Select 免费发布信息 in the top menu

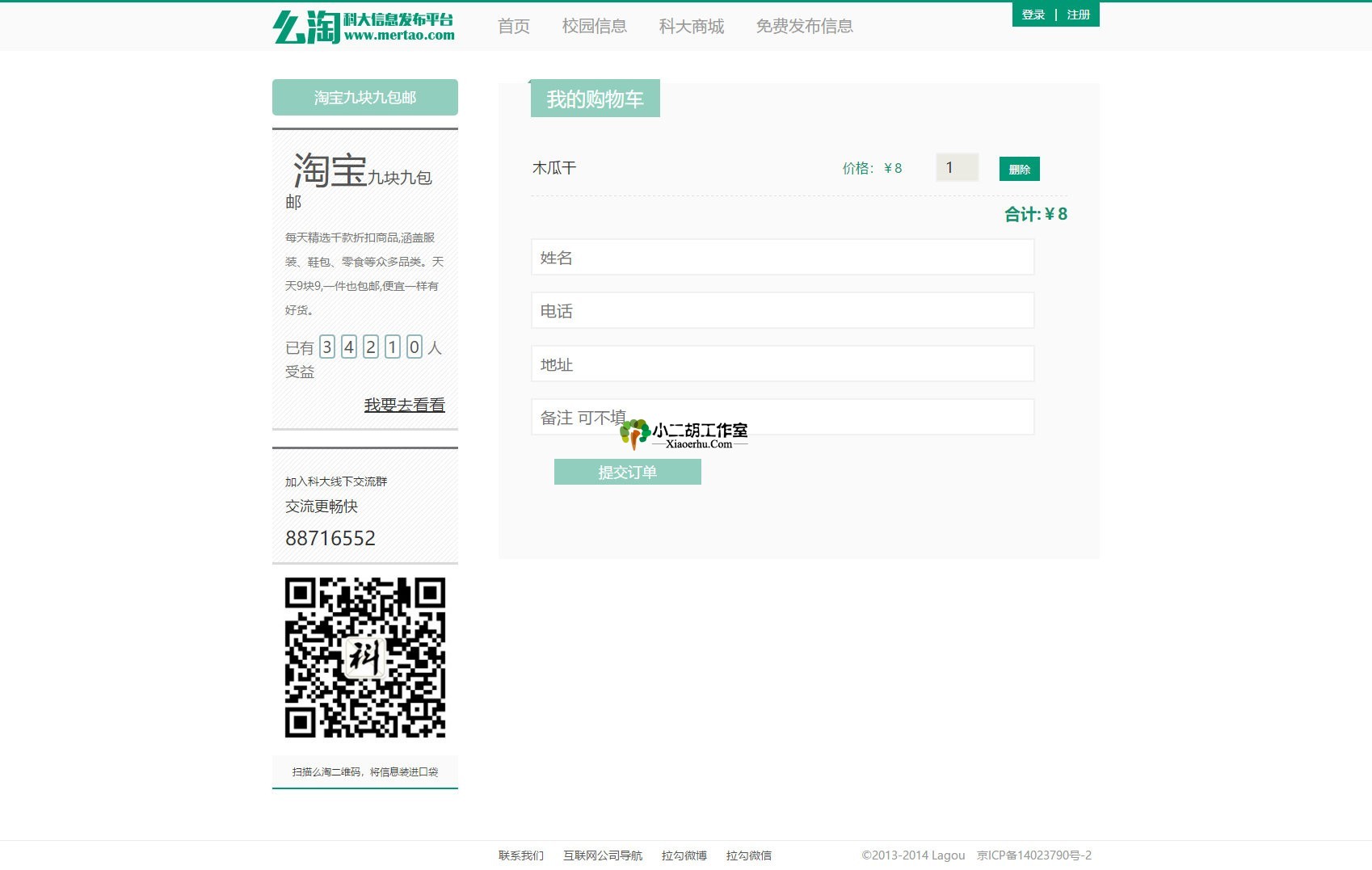click(805, 27)
